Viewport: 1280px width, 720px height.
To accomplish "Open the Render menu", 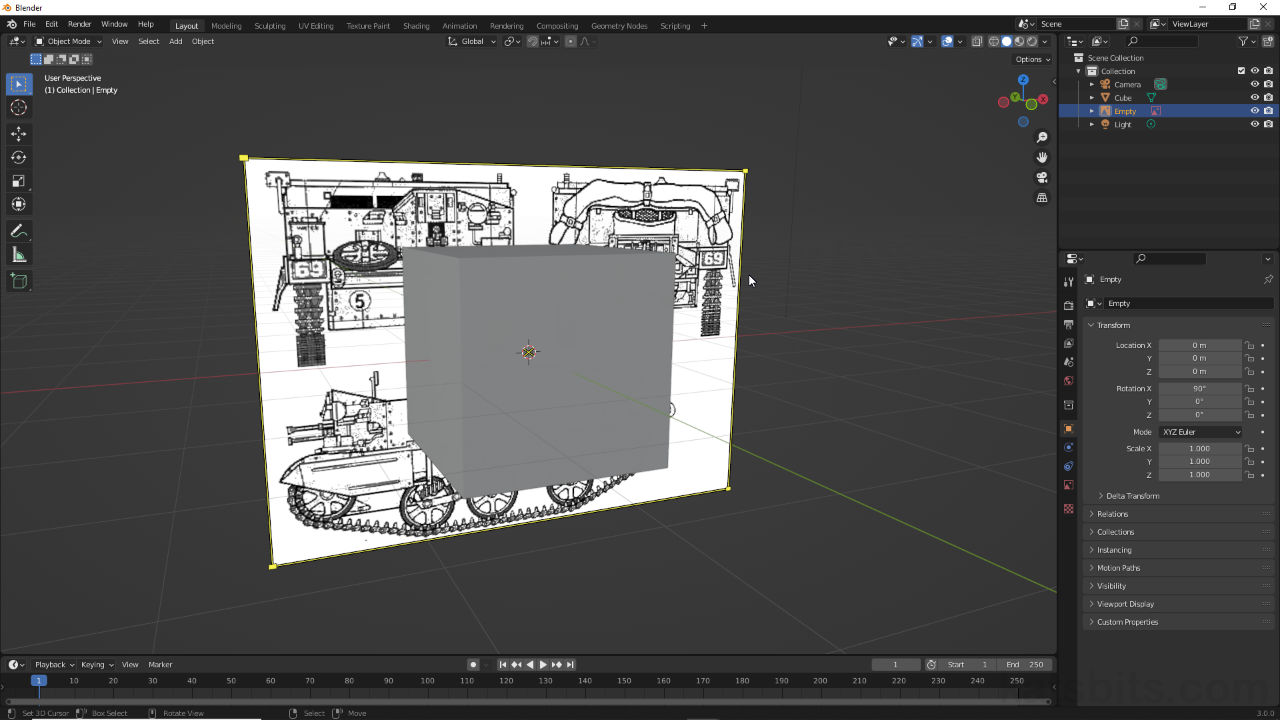I will coord(79,23).
